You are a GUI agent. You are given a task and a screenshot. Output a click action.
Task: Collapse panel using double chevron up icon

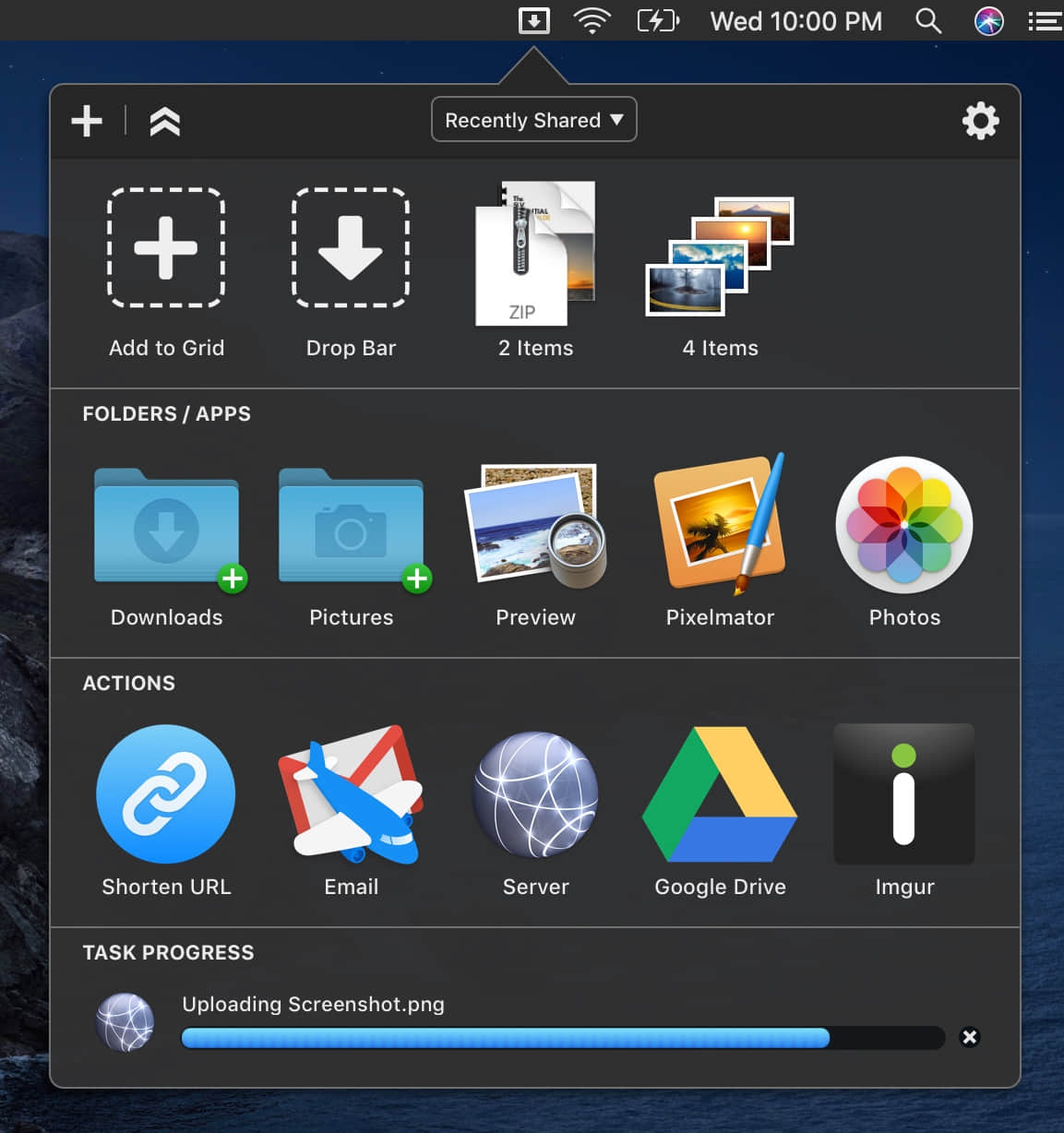point(165,121)
